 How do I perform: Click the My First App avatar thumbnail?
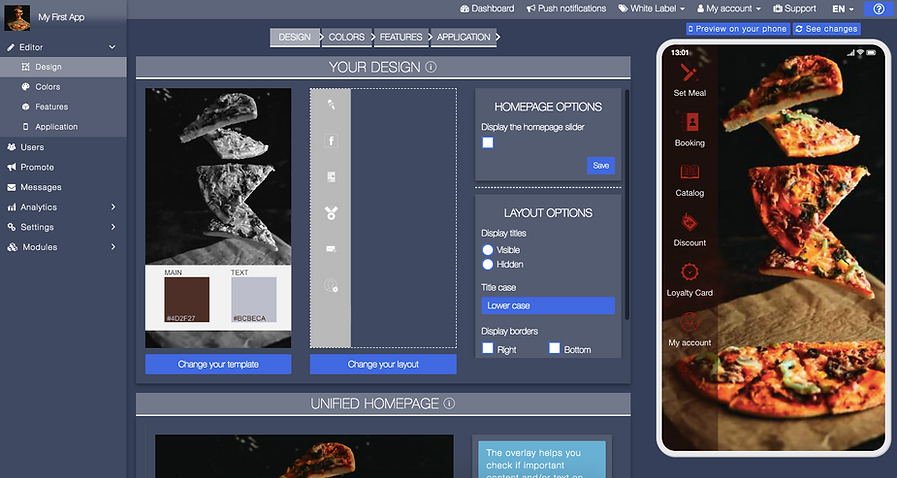17,17
